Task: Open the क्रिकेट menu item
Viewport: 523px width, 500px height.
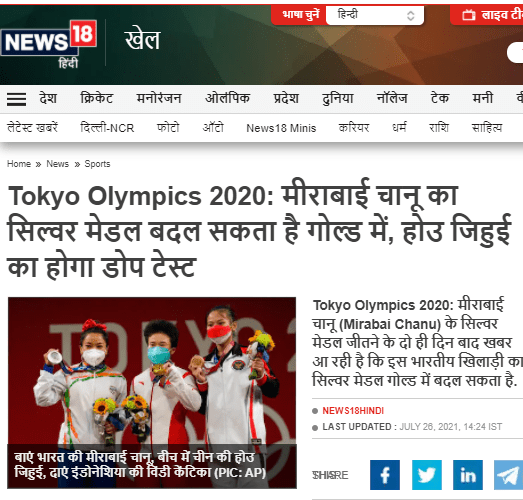Action: pos(97,98)
